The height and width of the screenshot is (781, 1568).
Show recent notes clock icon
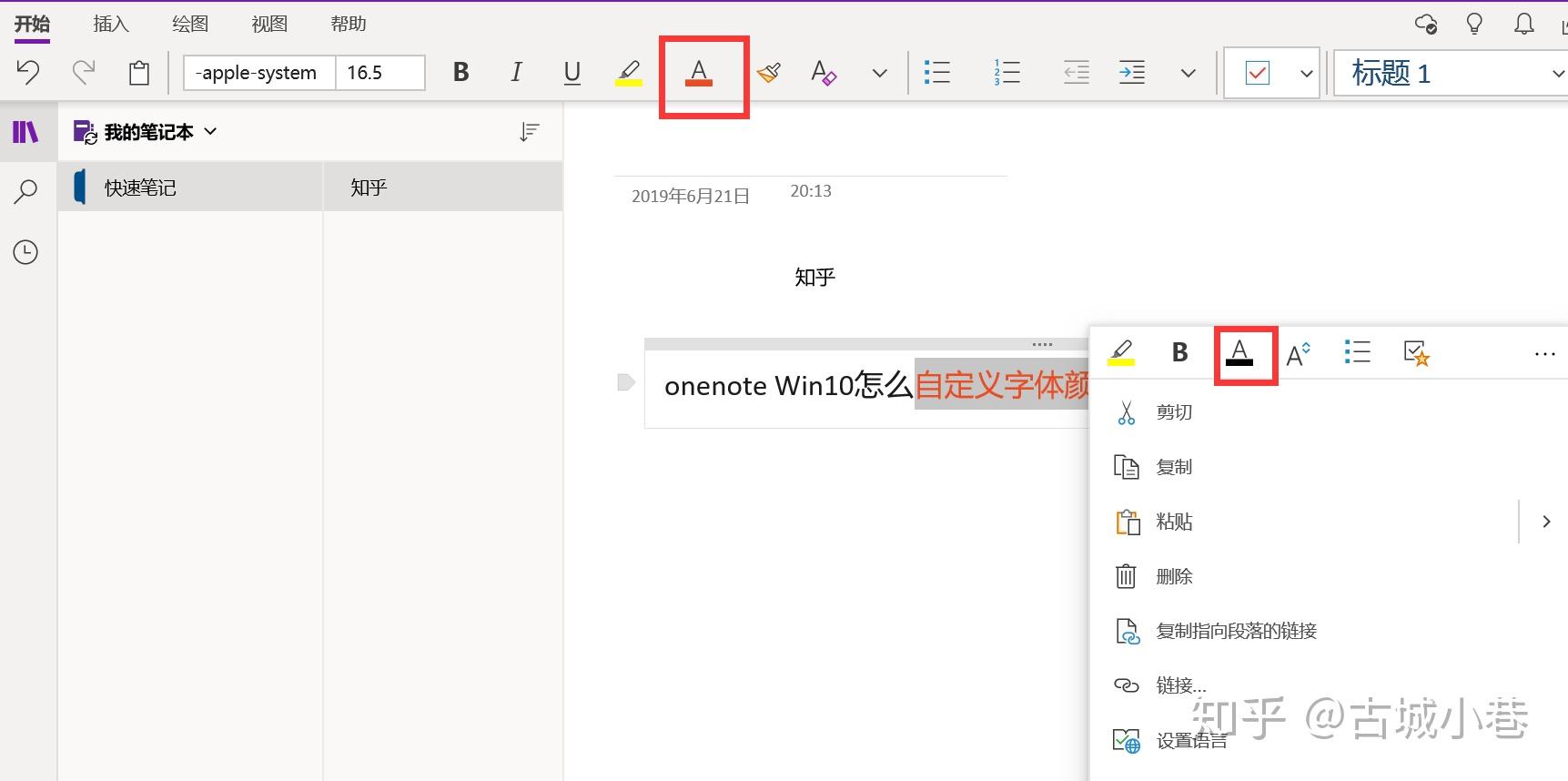(x=25, y=252)
